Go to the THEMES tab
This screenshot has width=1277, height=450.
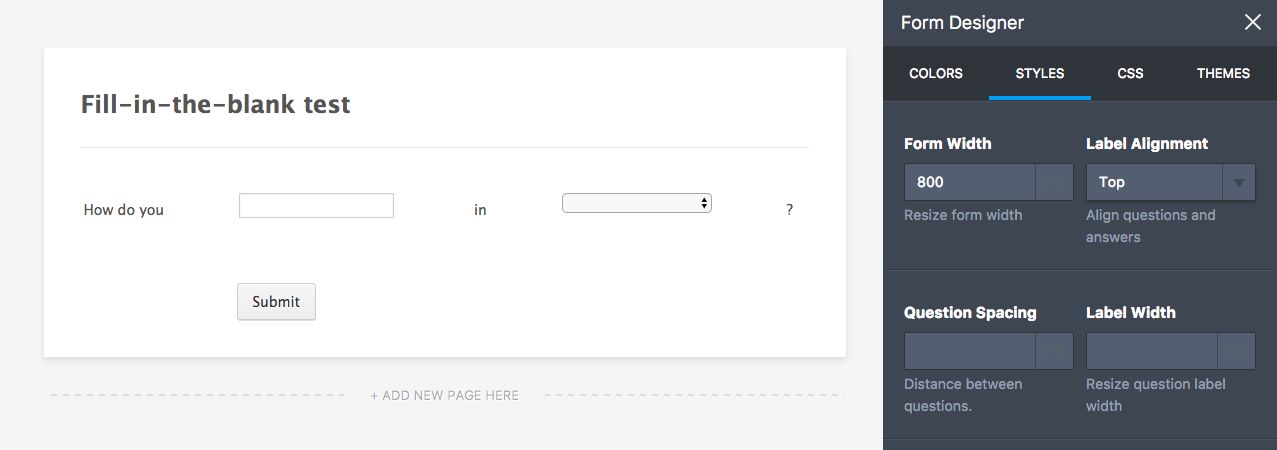point(1223,73)
